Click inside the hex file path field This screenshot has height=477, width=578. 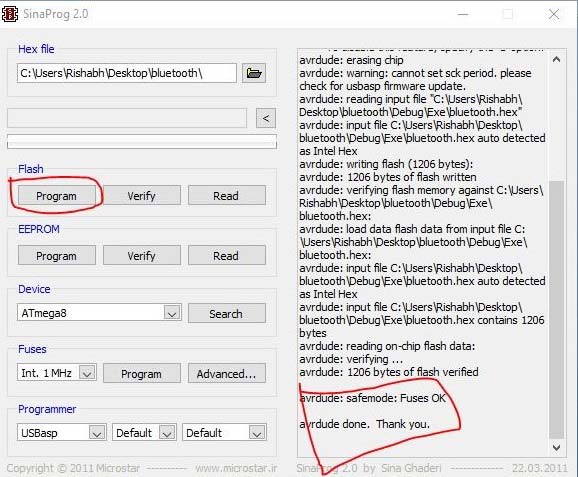pyautogui.click(x=126, y=73)
